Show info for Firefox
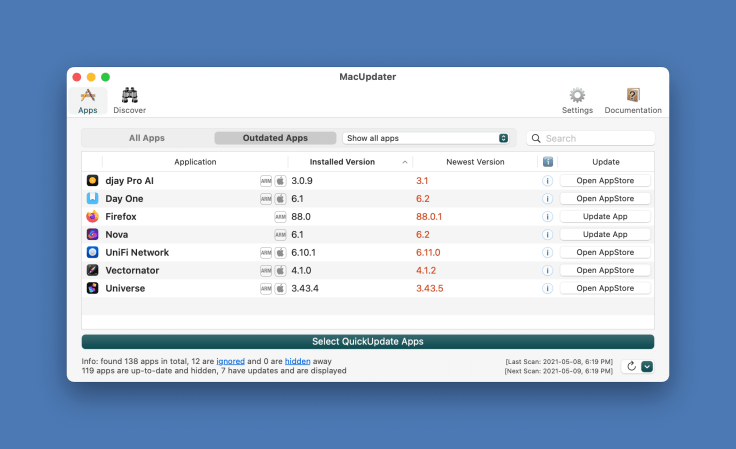Viewport: 736px width, 449px height. click(x=547, y=216)
